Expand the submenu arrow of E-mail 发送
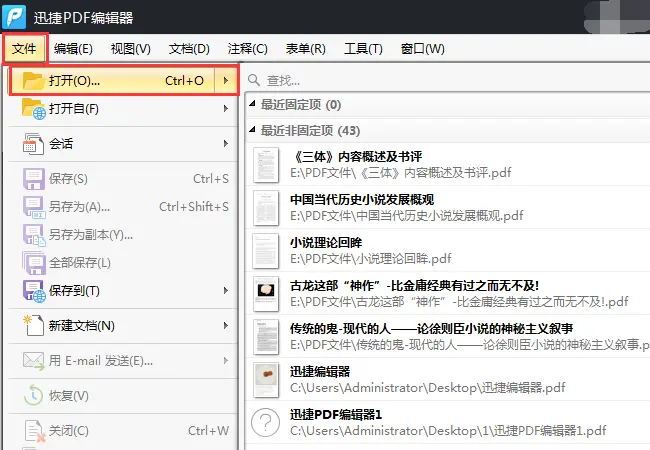The width and height of the screenshot is (650, 450). point(226,360)
